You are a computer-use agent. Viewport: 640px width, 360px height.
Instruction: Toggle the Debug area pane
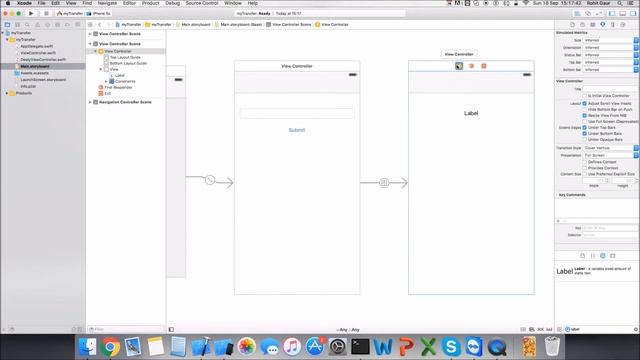[x=622, y=13]
